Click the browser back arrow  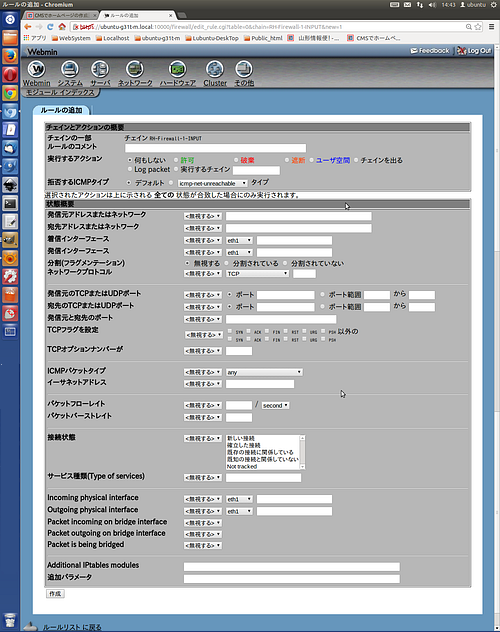27,27
